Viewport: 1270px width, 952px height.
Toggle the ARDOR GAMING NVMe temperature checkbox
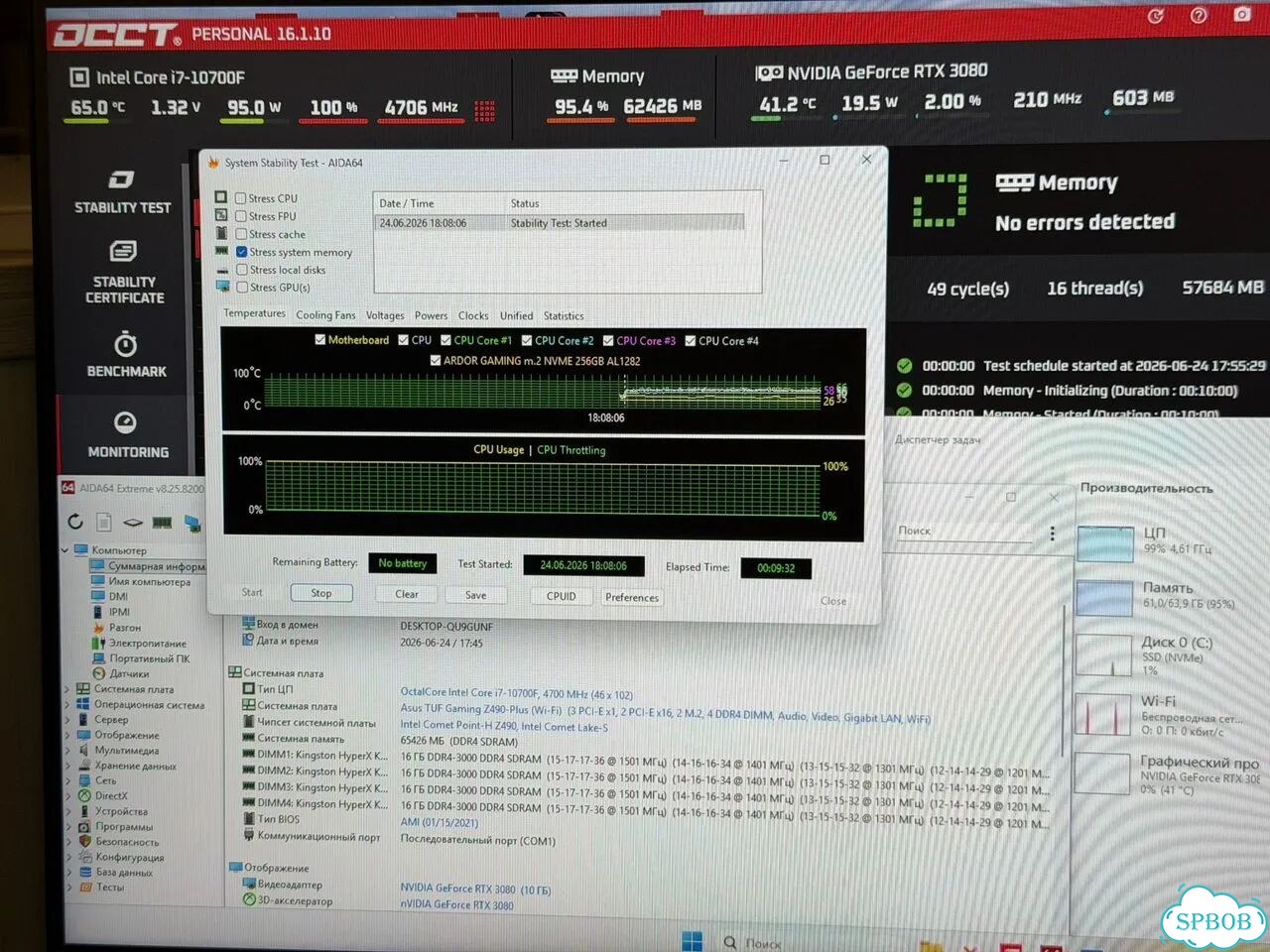[x=435, y=360]
